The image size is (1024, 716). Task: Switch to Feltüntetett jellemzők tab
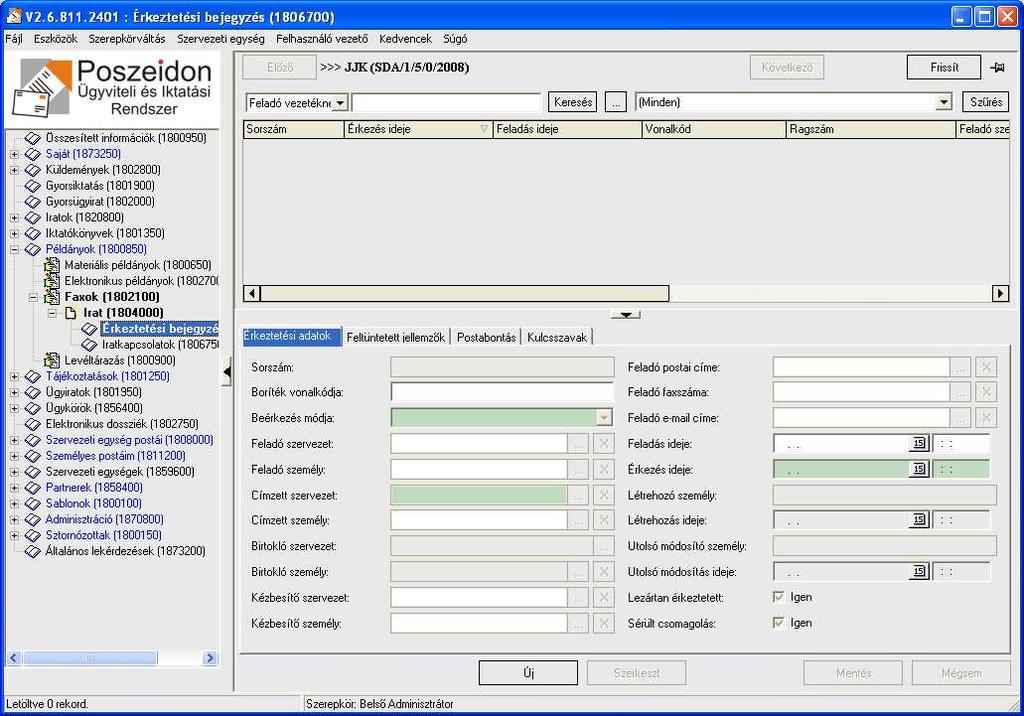click(x=396, y=337)
